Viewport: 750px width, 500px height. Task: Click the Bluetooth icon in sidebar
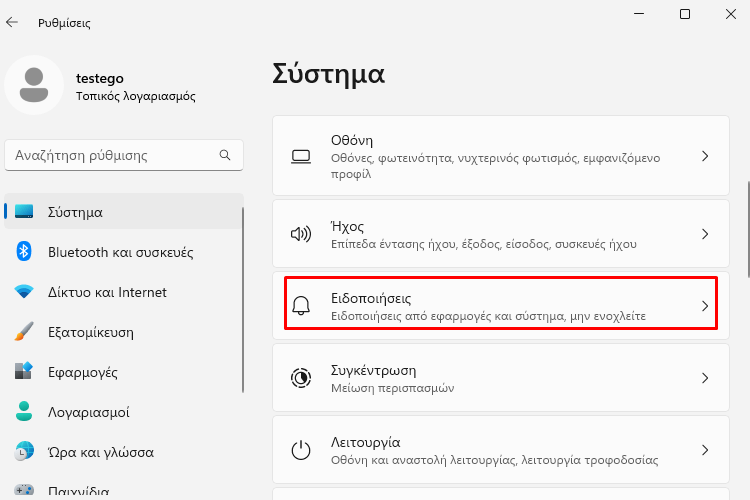(24, 251)
